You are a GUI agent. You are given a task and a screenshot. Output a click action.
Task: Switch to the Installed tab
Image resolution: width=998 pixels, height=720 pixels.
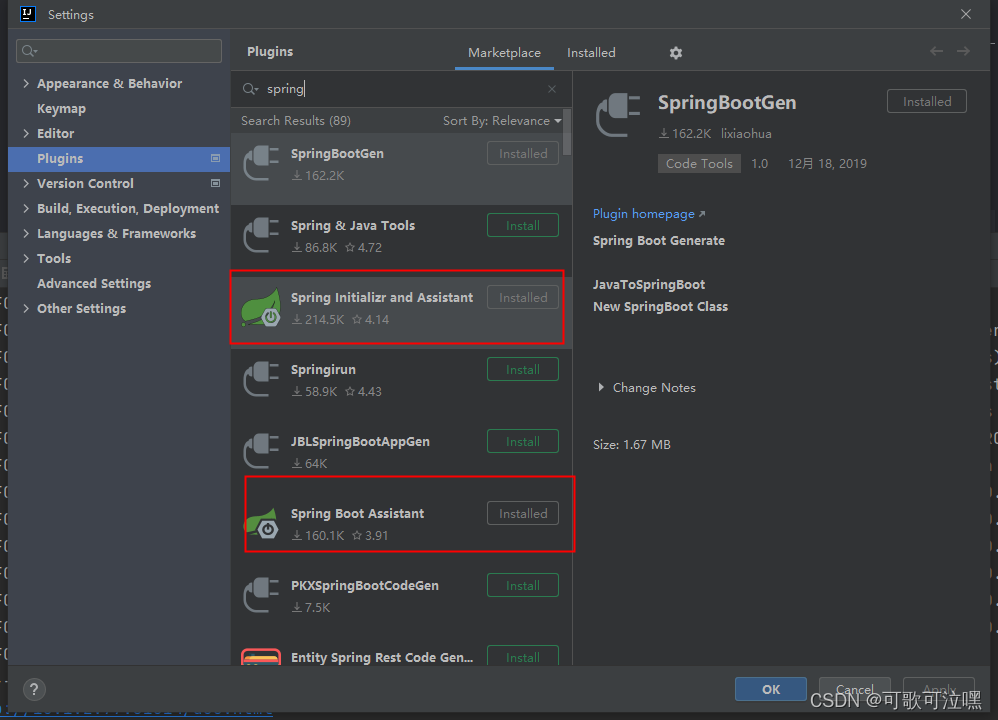coord(591,53)
